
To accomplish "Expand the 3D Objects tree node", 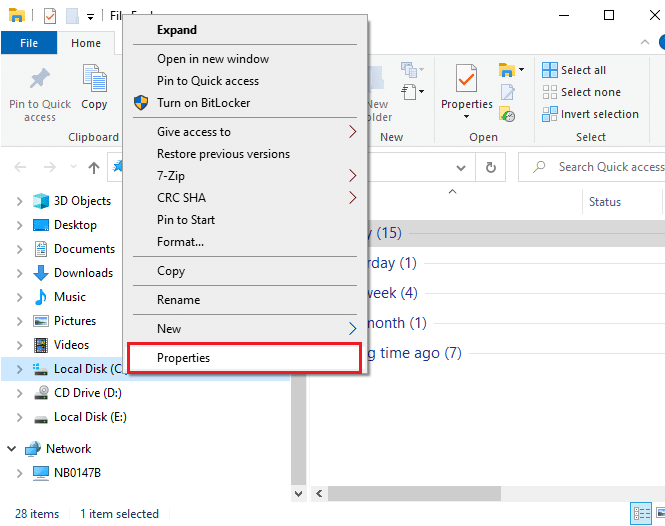I will (x=20, y=201).
